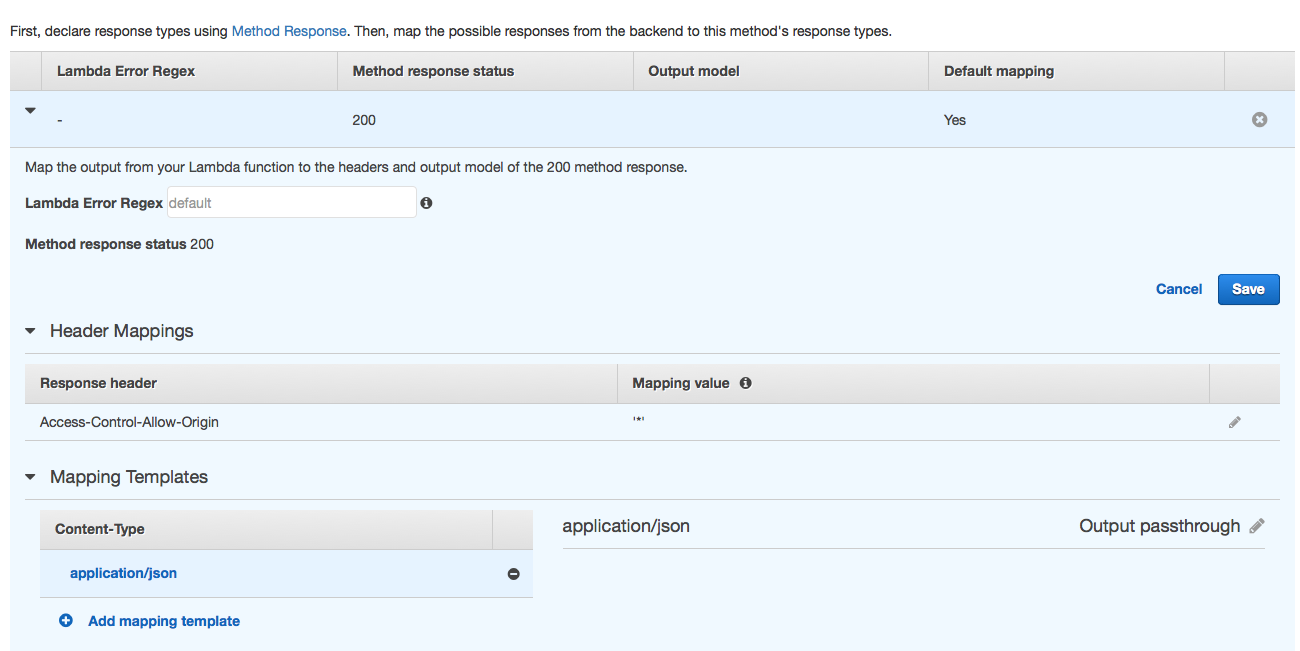This screenshot has height=651, width=1300.
Task: Collapse the Mapping Templates section
Action: coord(31,477)
